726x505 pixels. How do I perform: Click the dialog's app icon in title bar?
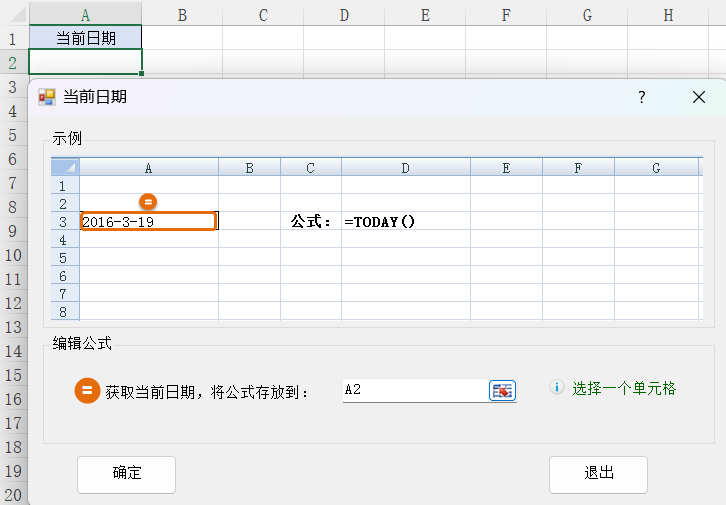[x=47, y=97]
